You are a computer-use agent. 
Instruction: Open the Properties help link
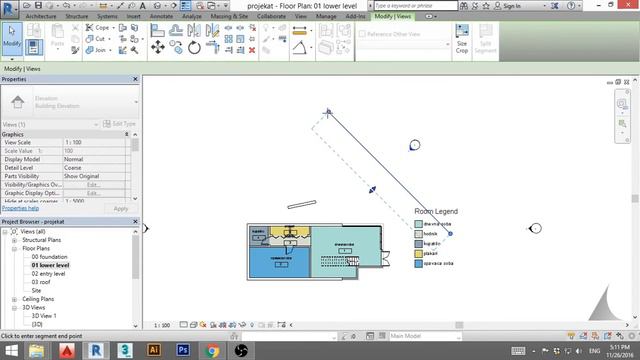[x=20, y=208]
